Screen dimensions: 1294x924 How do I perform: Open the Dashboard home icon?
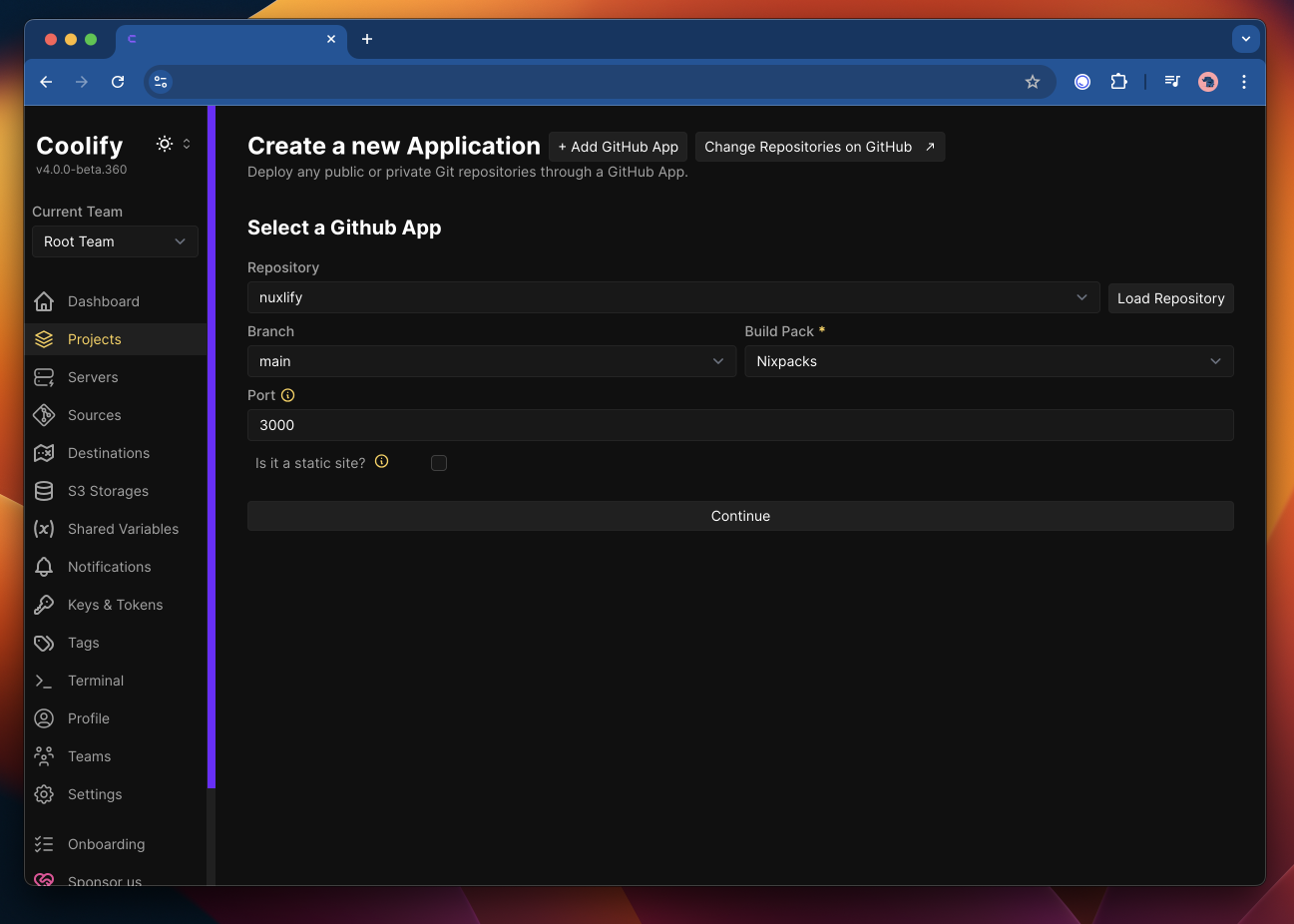tap(44, 301)
